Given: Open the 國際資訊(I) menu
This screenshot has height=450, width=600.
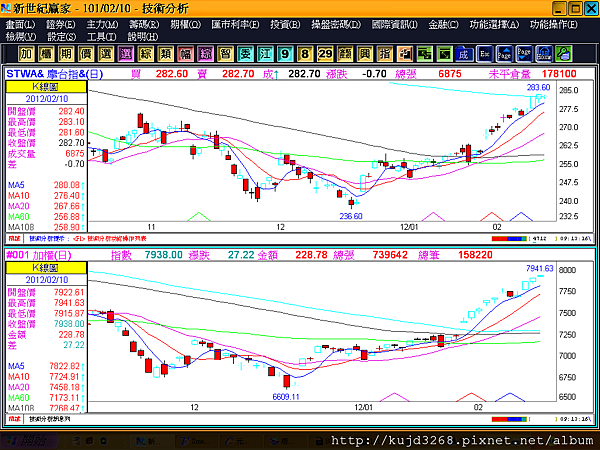Looking at the screenshot, I should [394, 24].
